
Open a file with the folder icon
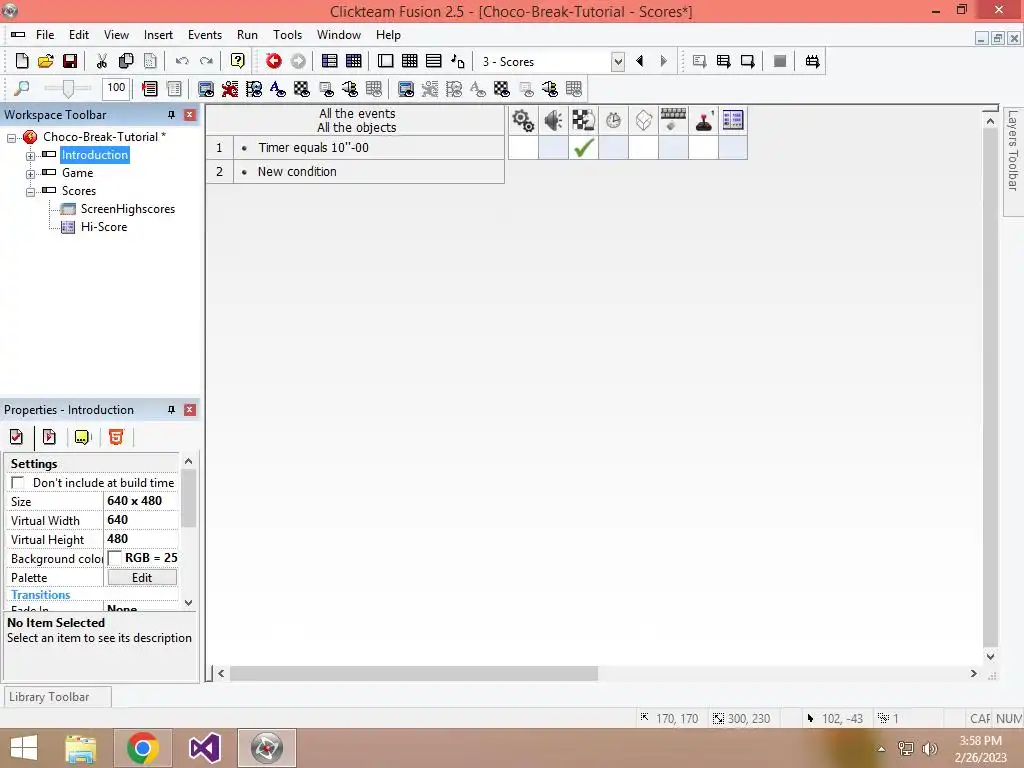[x=46, y=61]
